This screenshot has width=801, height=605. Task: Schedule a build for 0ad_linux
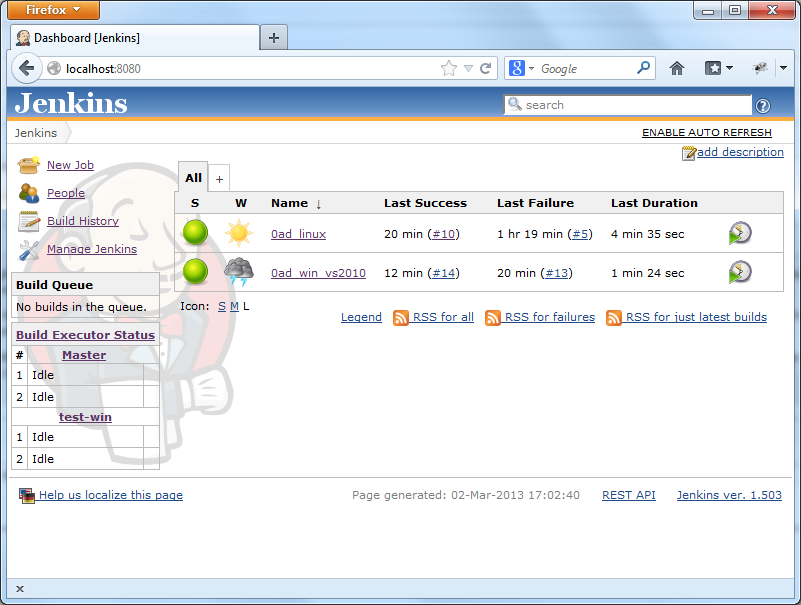[x=740, y=233]
